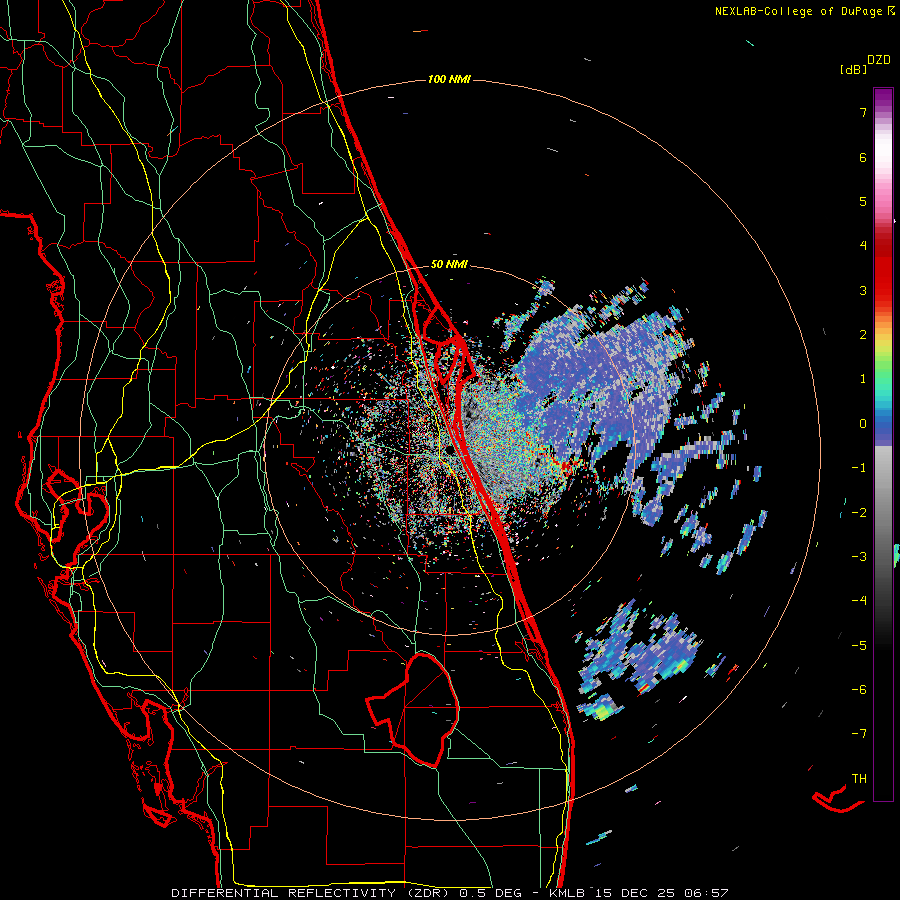Image resolution: width=900 pixels, height=900 pixels.
Task: Click the '3' tick label on color scale
Action: (x=863, y=290)
